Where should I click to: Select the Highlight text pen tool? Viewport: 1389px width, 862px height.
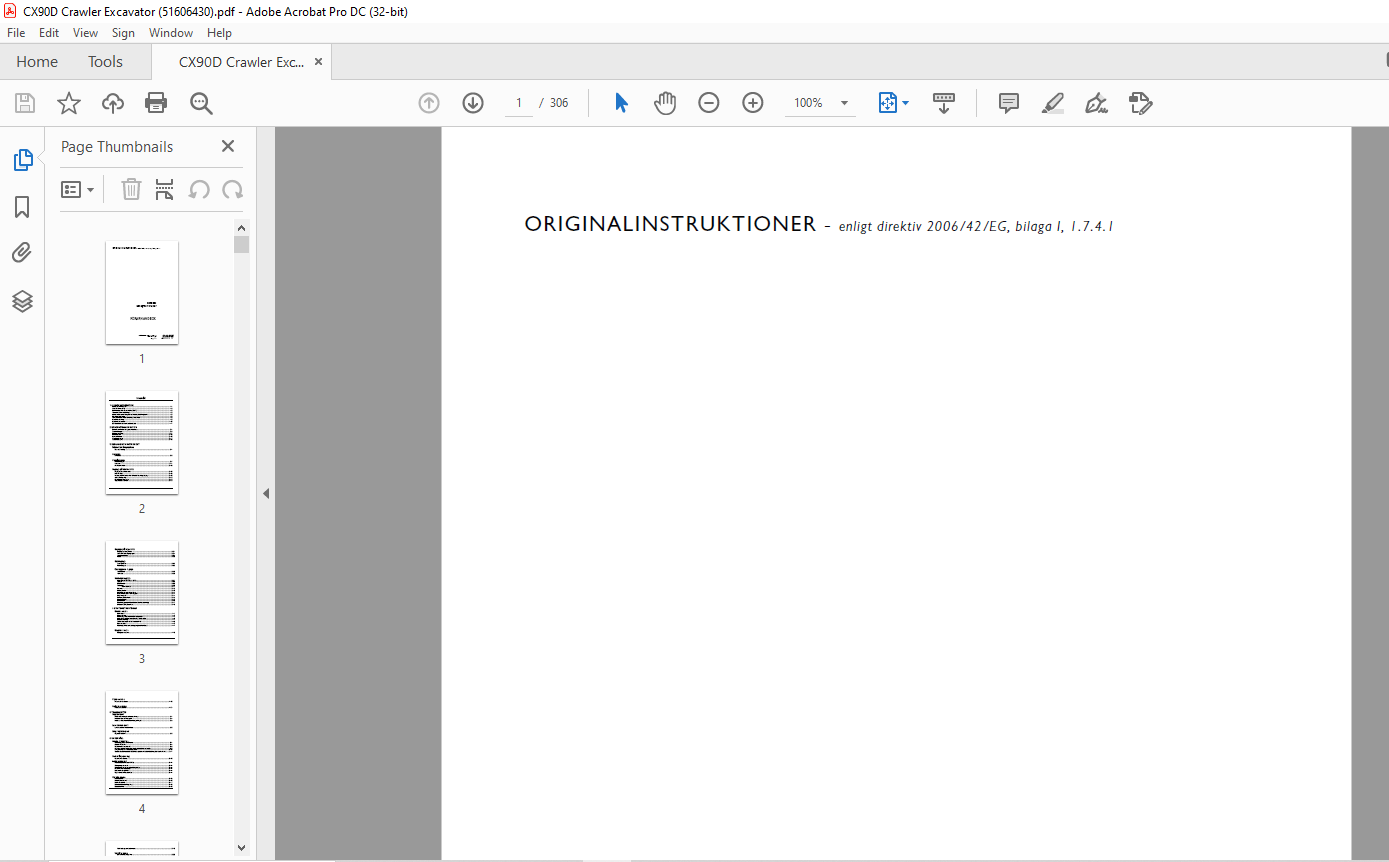point(1053,103)
